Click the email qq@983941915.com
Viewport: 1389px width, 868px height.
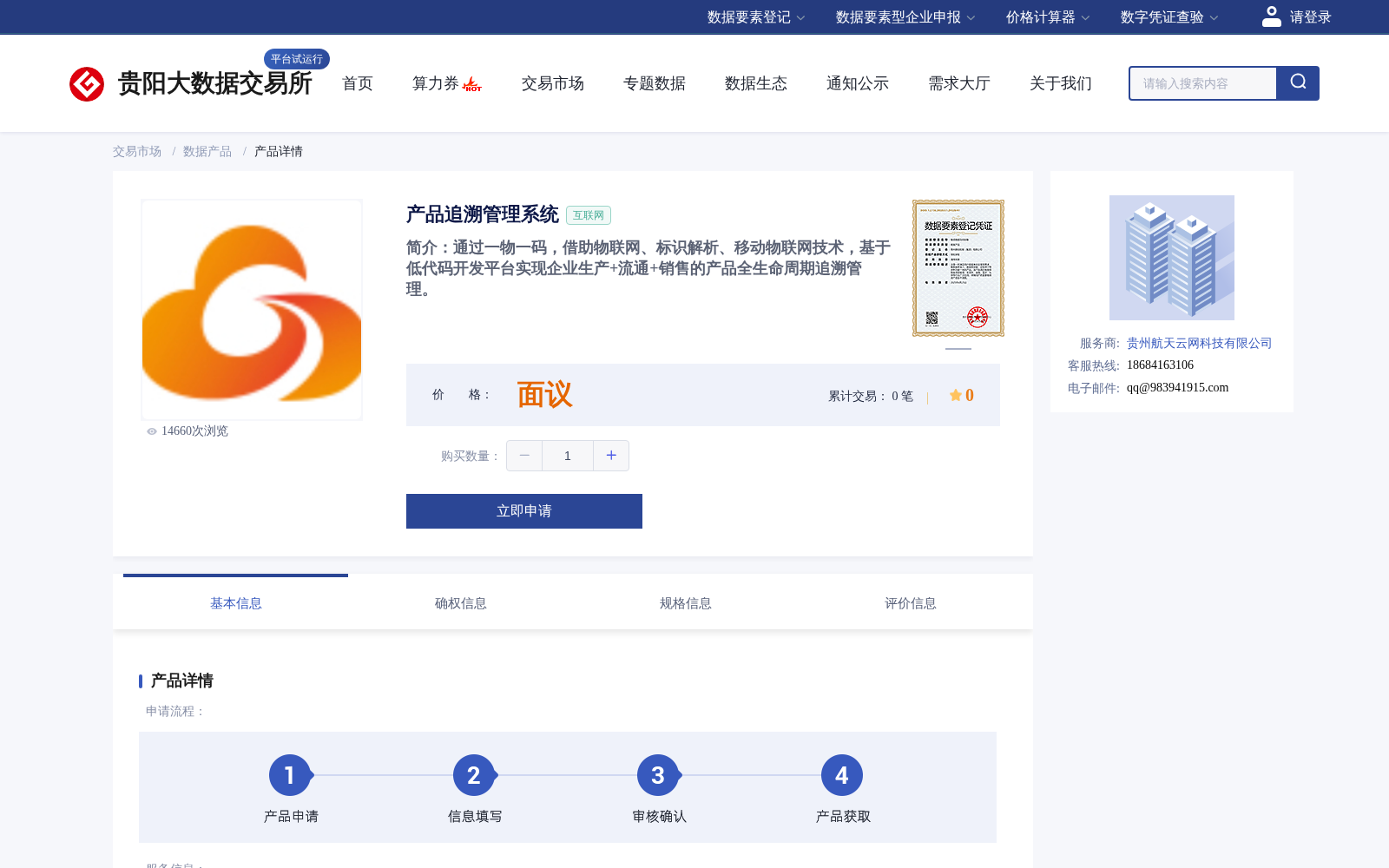coord(1177,388)
